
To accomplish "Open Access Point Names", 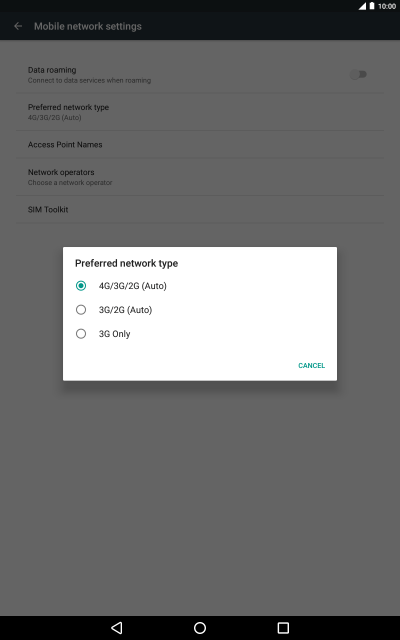I will pos(200,144).
